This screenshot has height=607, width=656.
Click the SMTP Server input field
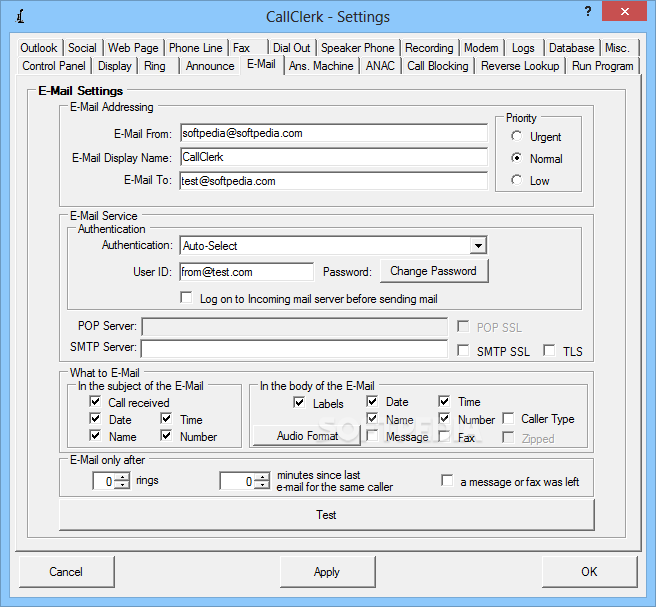[294, 348]
